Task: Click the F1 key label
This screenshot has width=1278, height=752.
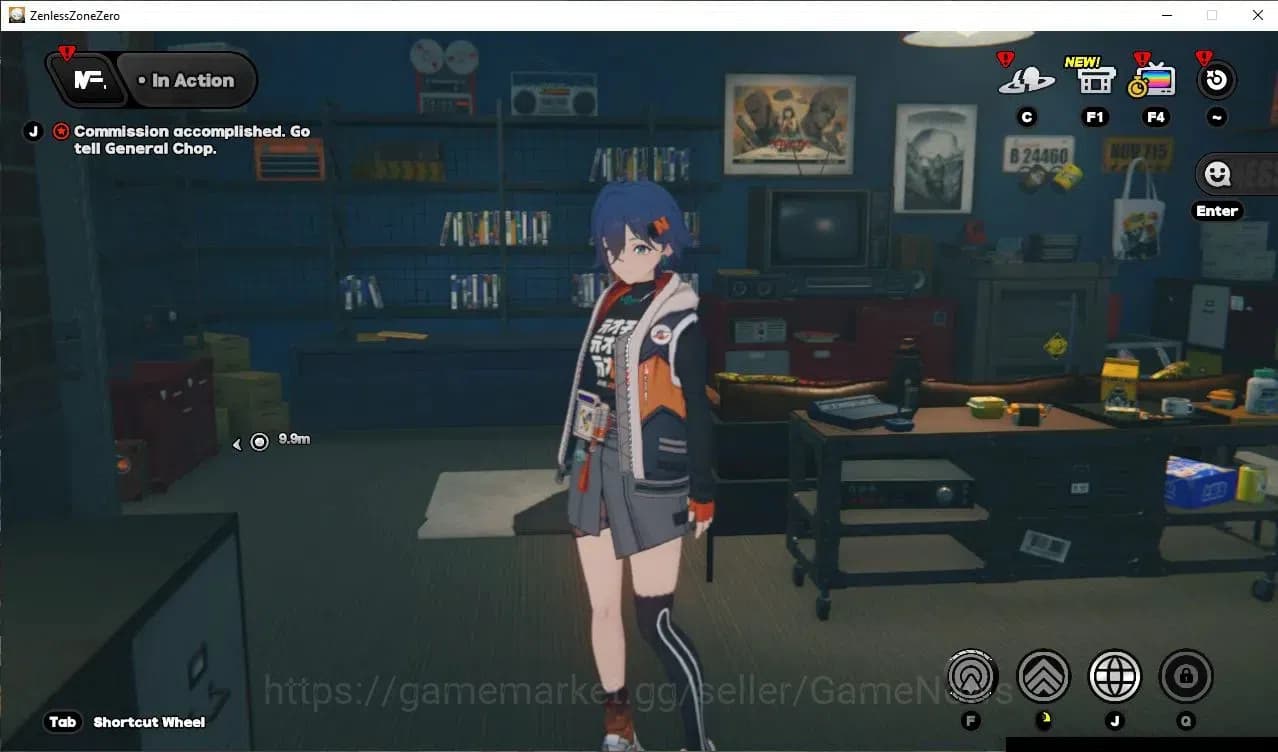Action: click(x=1095, y=117)
